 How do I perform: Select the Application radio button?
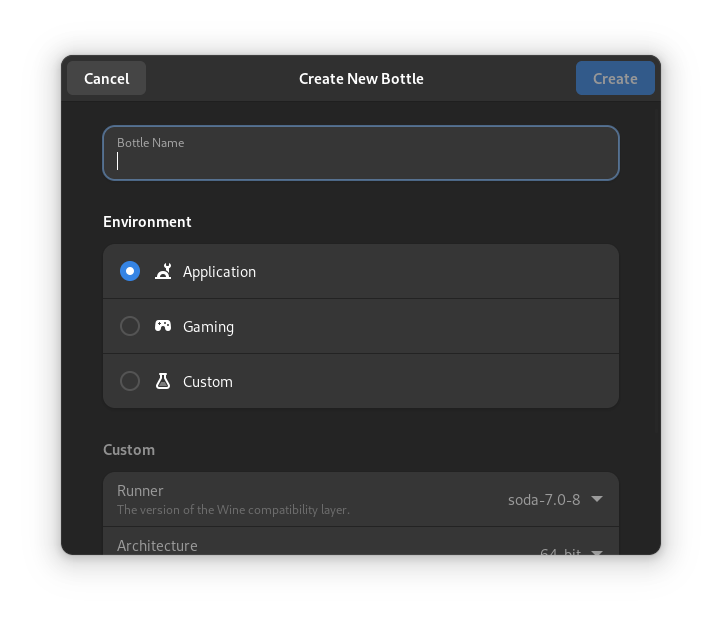pos(130,271)
